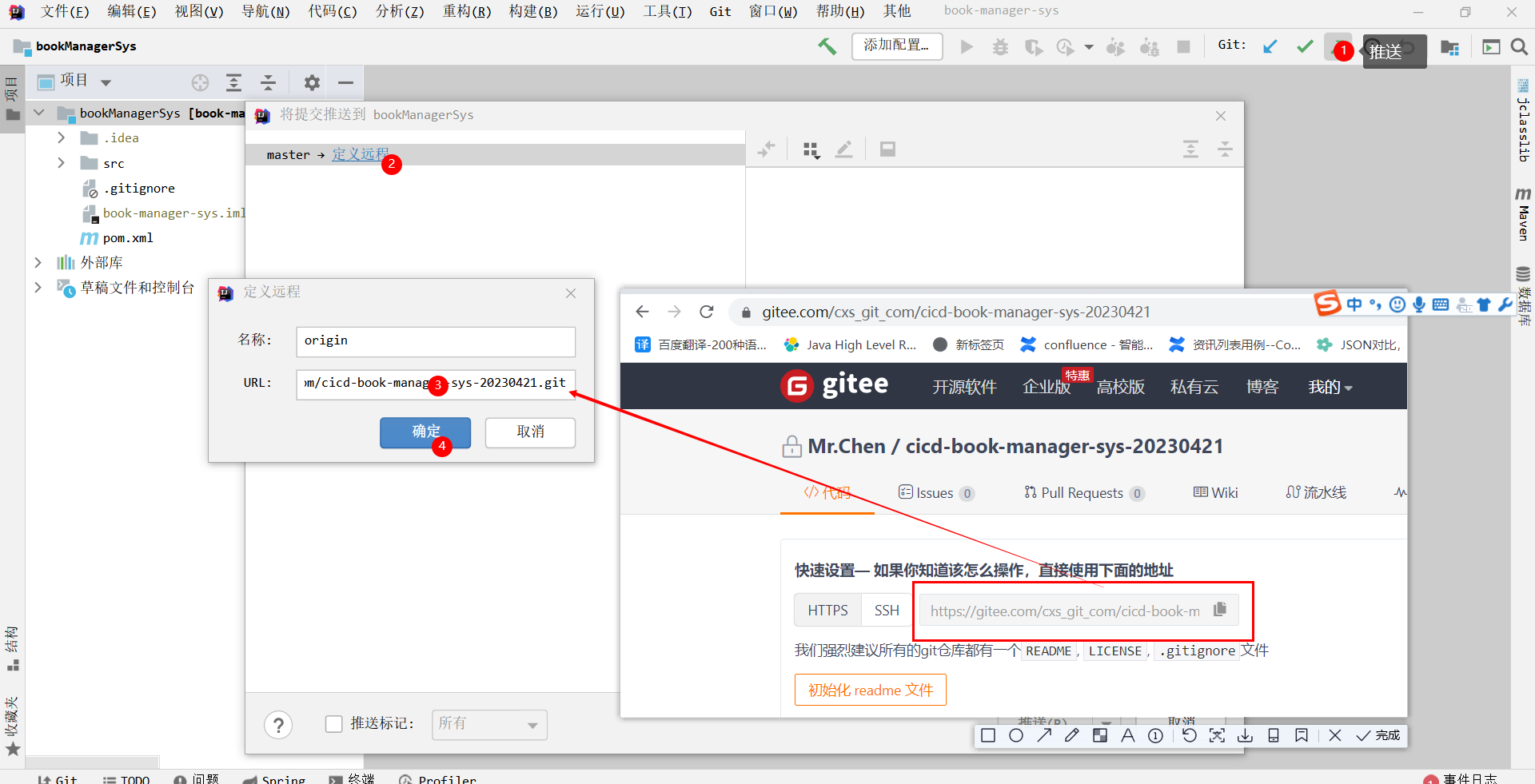The width and height of the screenshot is (1535, 784).
Task: Click the Stop square icon
Action: (1183, 47)
